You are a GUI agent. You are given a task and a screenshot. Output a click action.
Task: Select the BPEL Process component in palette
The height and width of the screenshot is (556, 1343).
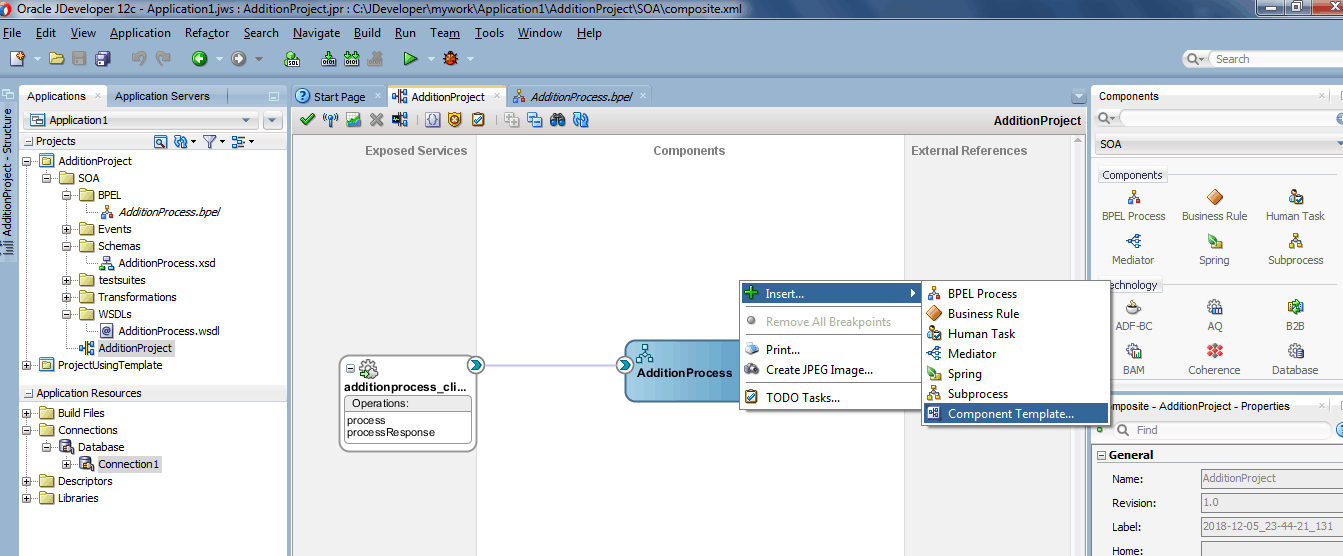(1133, 206)
